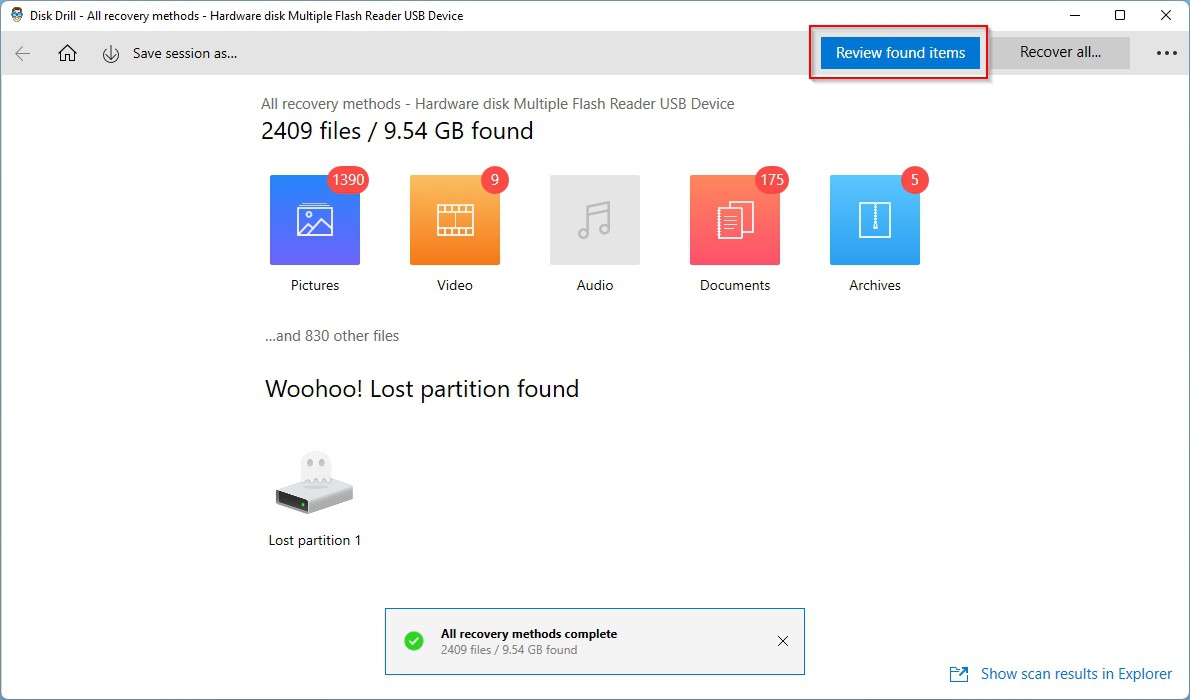The height and width of the screenshot is (700, 1190).
Task: Open the Pictures category tile
Action: click(315, 220)
